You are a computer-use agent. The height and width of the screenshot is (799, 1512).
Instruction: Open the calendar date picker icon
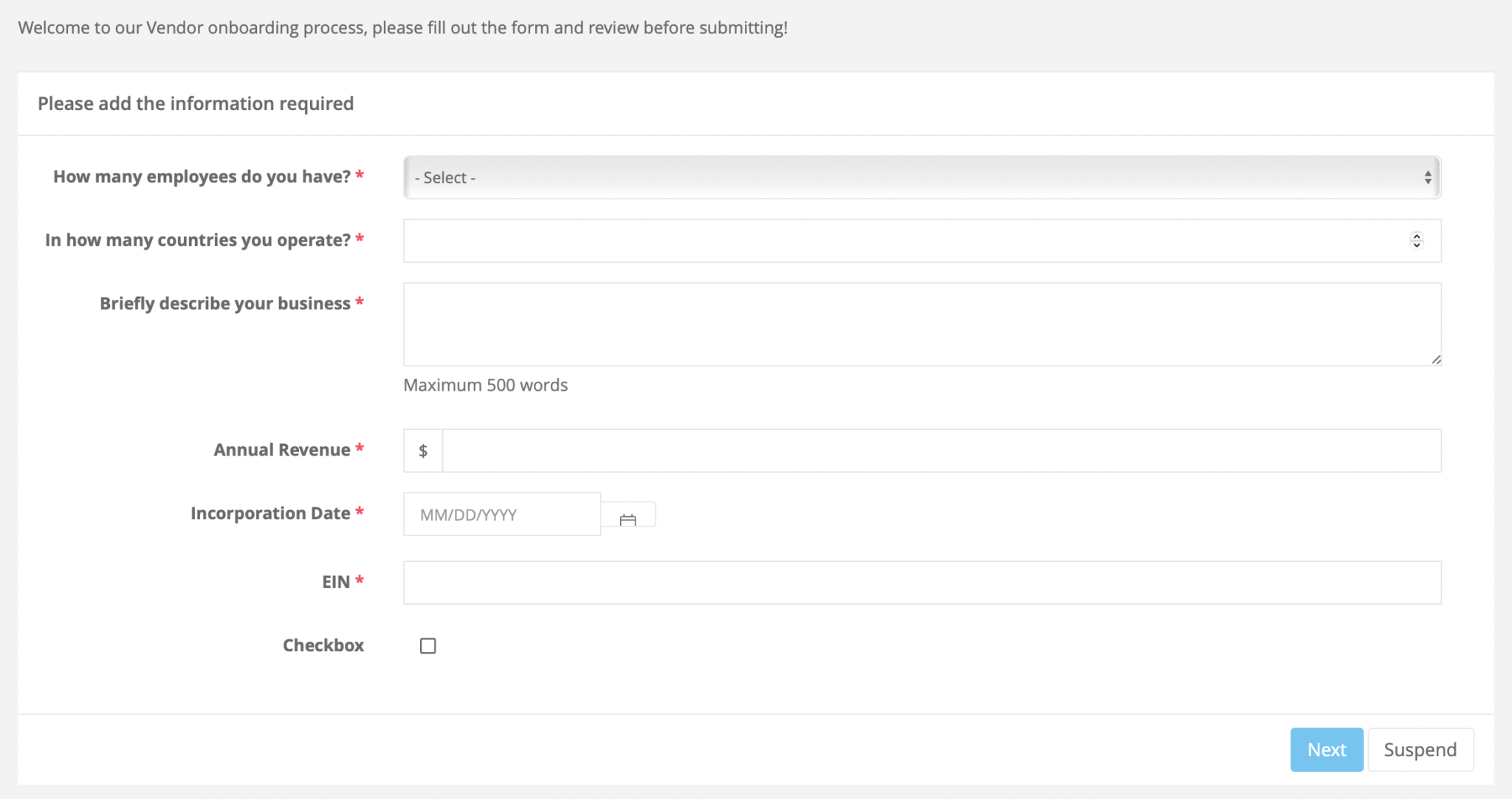point(628,514)
